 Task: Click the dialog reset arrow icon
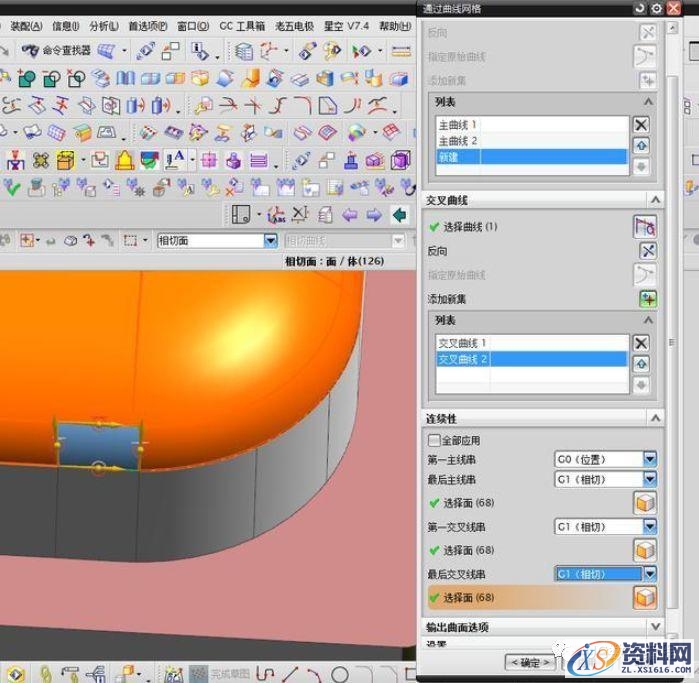coord(641,8)
